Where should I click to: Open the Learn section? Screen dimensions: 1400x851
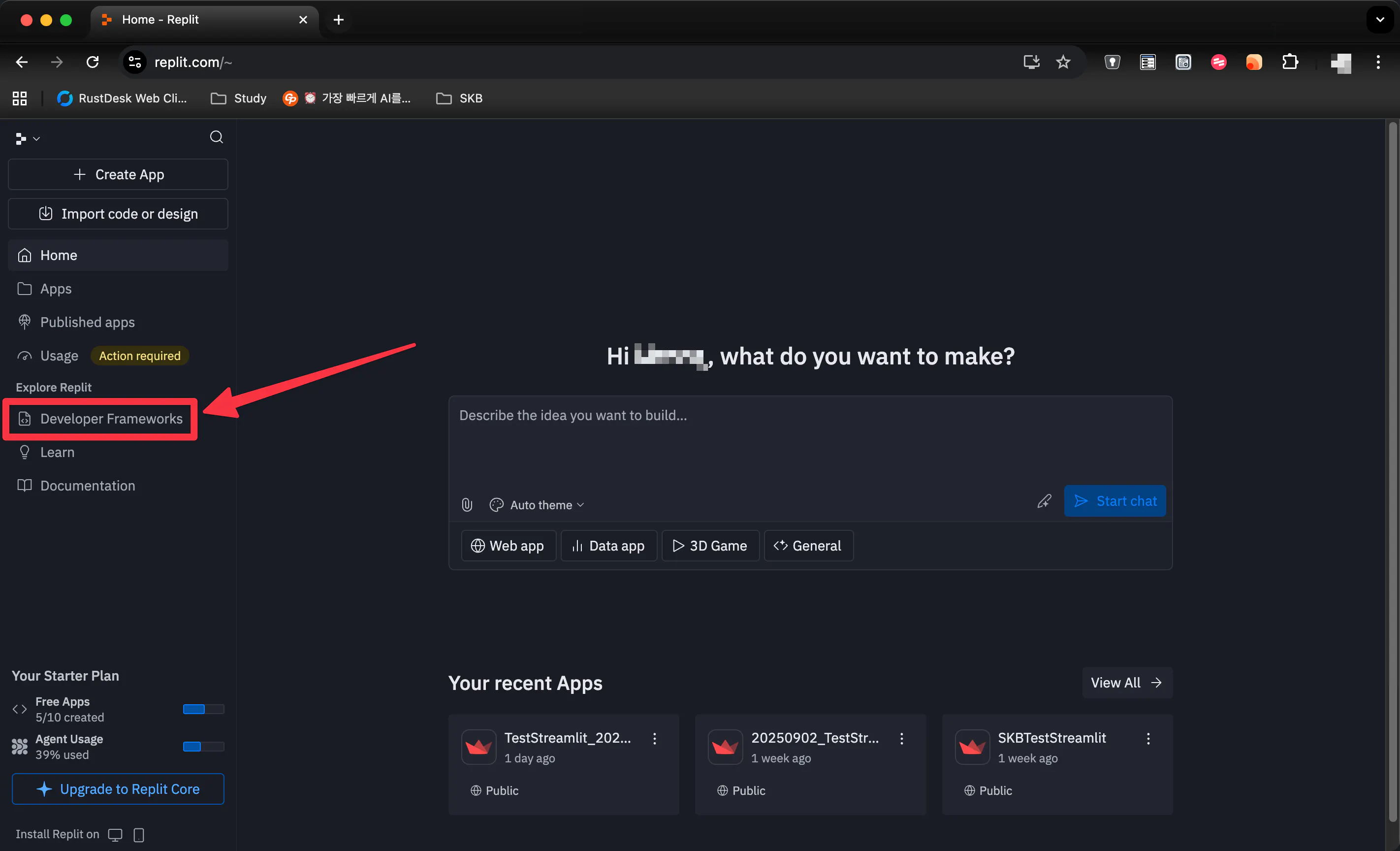click(x=118, y=453)
